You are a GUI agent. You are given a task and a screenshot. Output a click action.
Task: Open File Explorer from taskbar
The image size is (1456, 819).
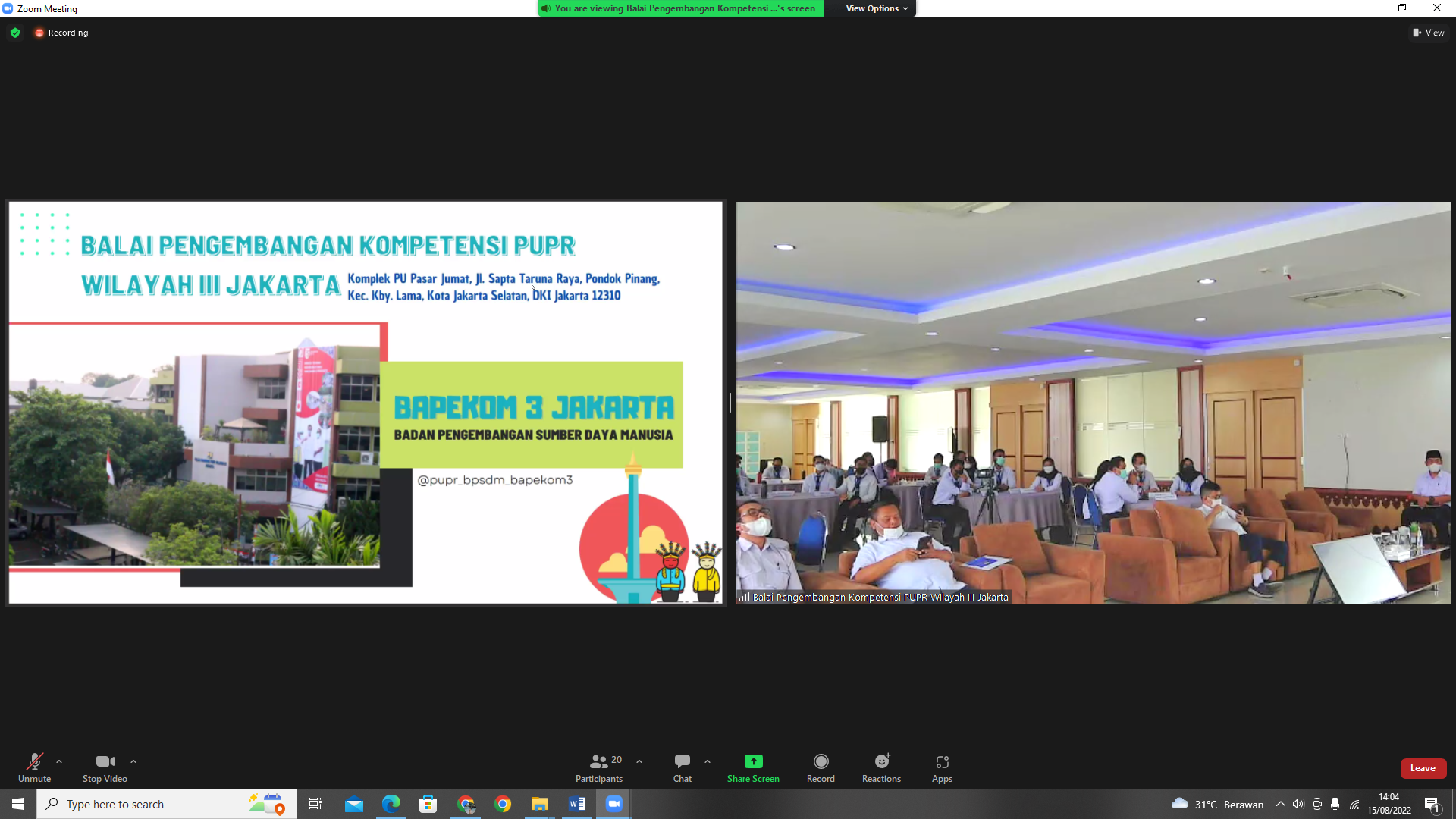(x=540, y=804)
